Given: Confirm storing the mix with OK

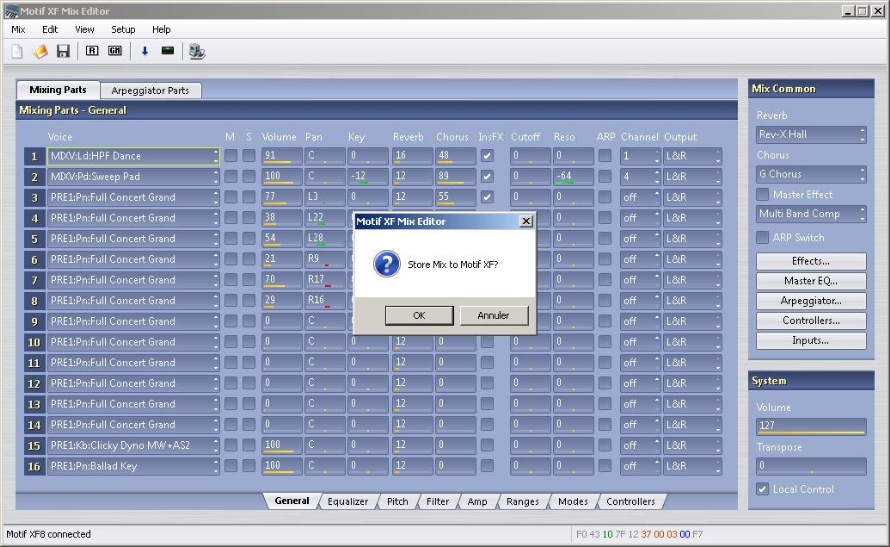Looking at the screenshot, I should 419,315.
